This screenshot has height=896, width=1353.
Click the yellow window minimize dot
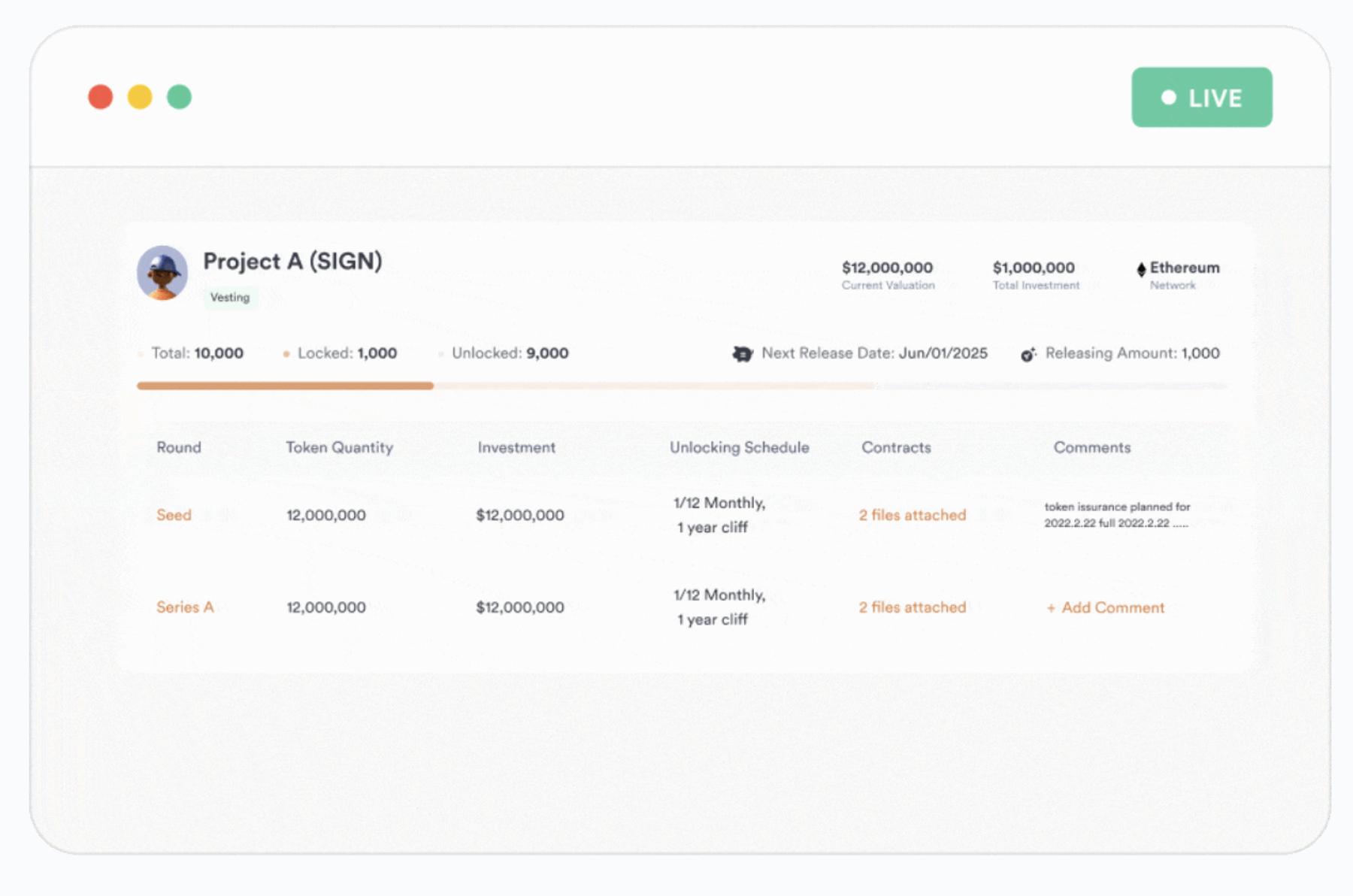tap(140, 97)
